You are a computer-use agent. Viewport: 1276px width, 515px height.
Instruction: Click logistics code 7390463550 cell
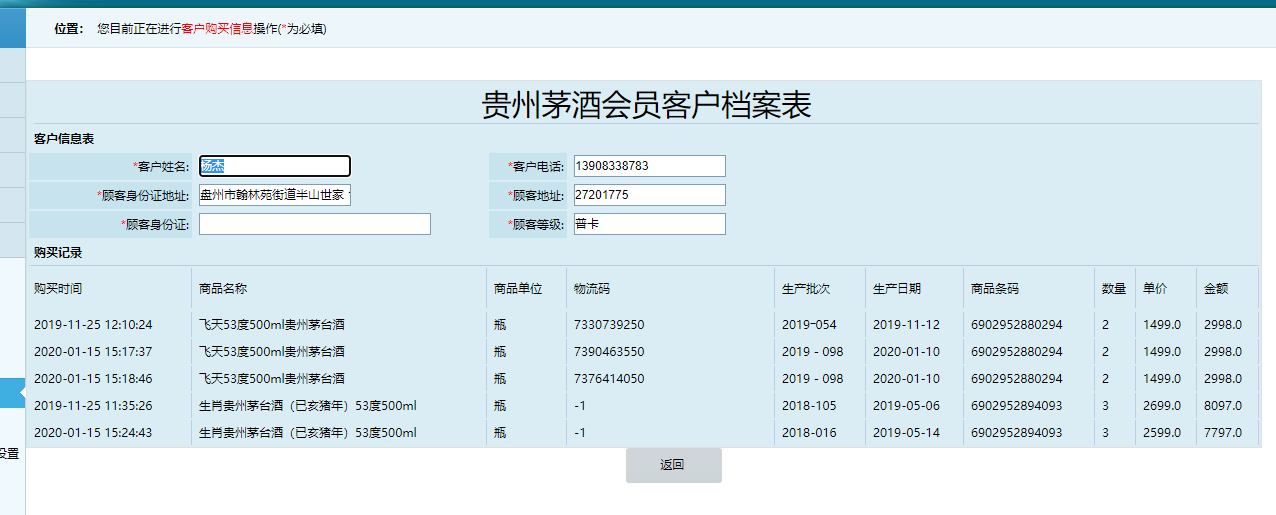[x=609, y=352]
